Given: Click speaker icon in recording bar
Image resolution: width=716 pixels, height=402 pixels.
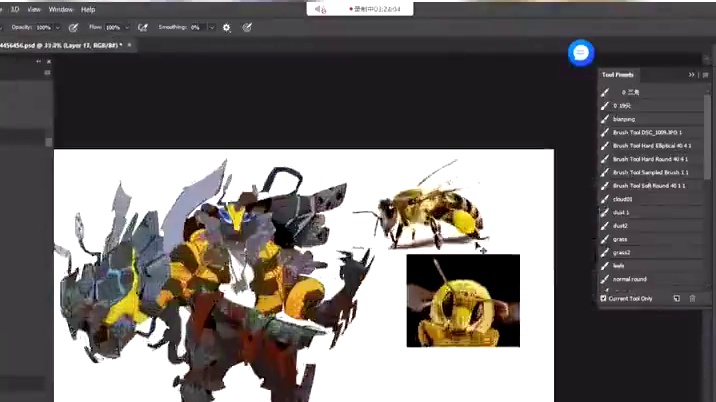Looking at the screenshot, I should coord(320,9).
